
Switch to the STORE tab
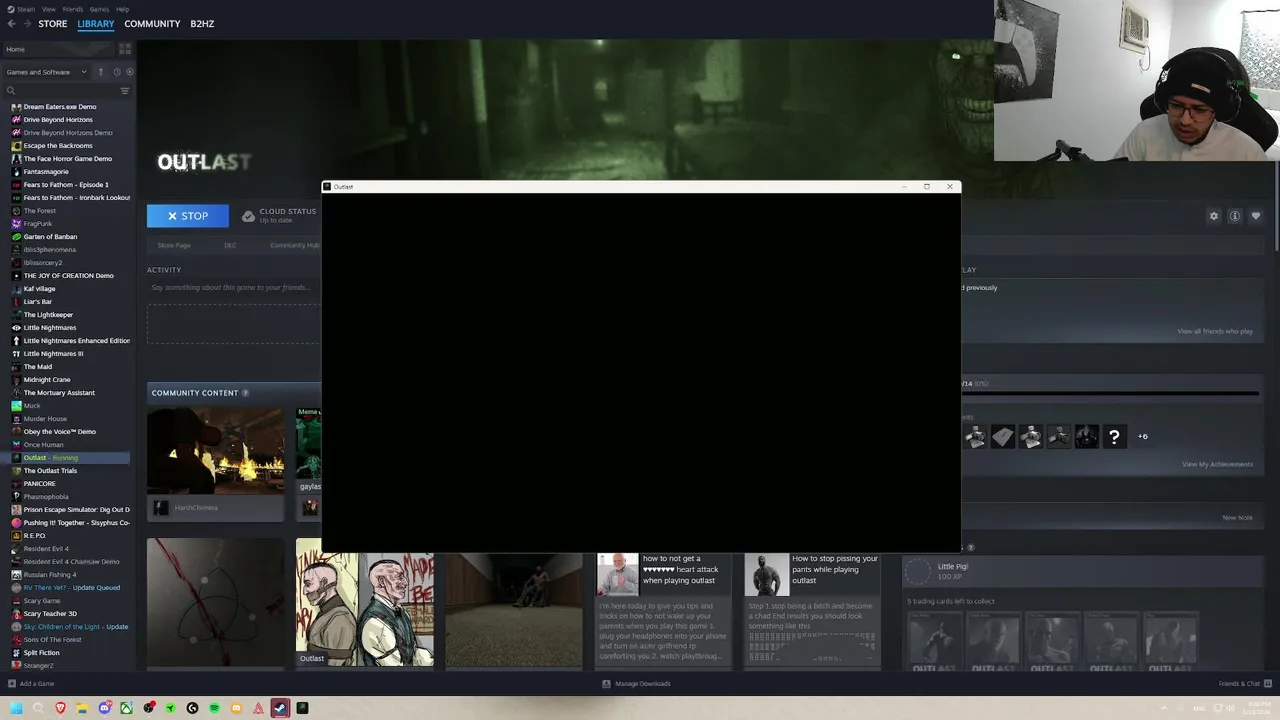point(53,24)
